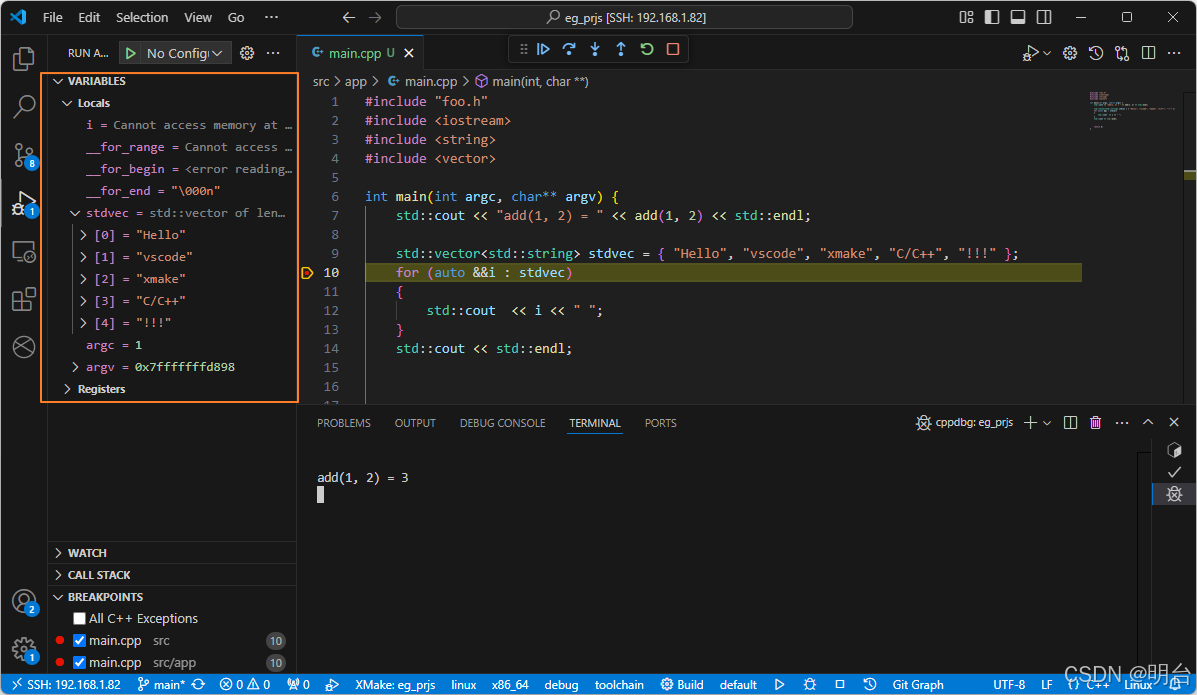Image resolution: width=1197 pixels, height=695 pixels.
Task: Expand the Registers node
Action: [x=67, y=390]
